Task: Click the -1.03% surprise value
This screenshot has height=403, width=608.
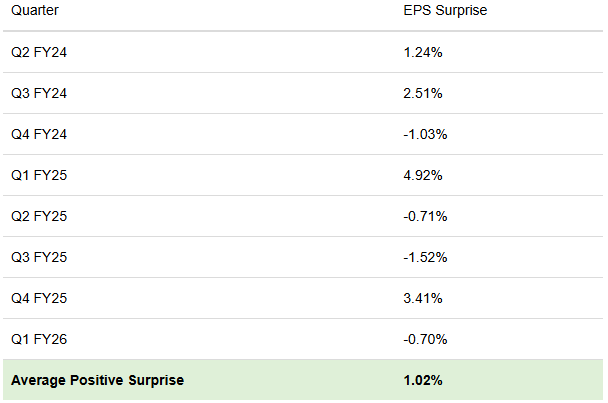Action: coord(425,134)
